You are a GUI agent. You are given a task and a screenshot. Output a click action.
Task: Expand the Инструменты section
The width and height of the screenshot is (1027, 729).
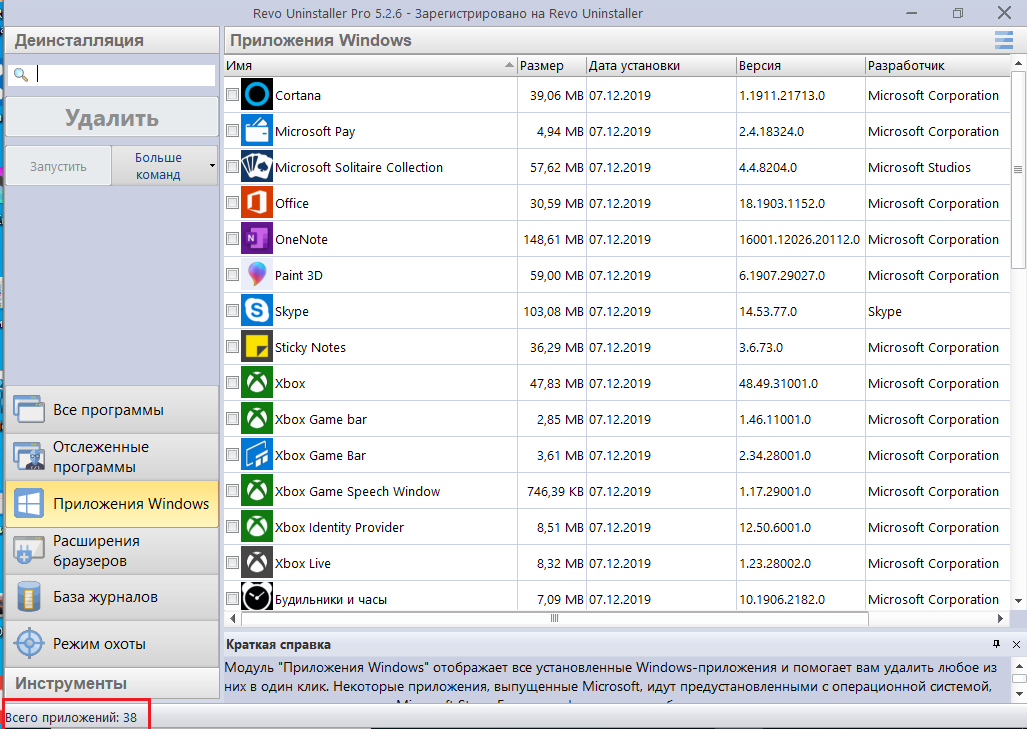pyautogui.click(x=112, y=683)
